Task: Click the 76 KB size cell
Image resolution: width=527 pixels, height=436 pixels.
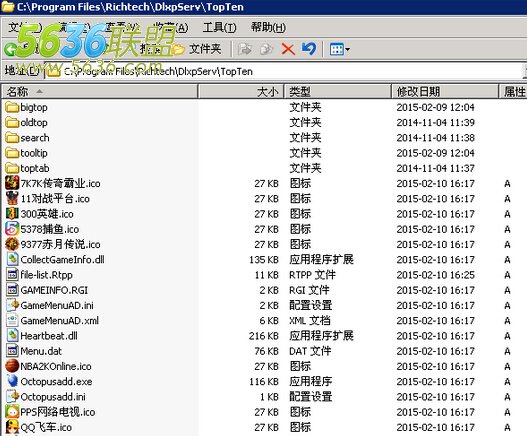Action: [267, 351]
